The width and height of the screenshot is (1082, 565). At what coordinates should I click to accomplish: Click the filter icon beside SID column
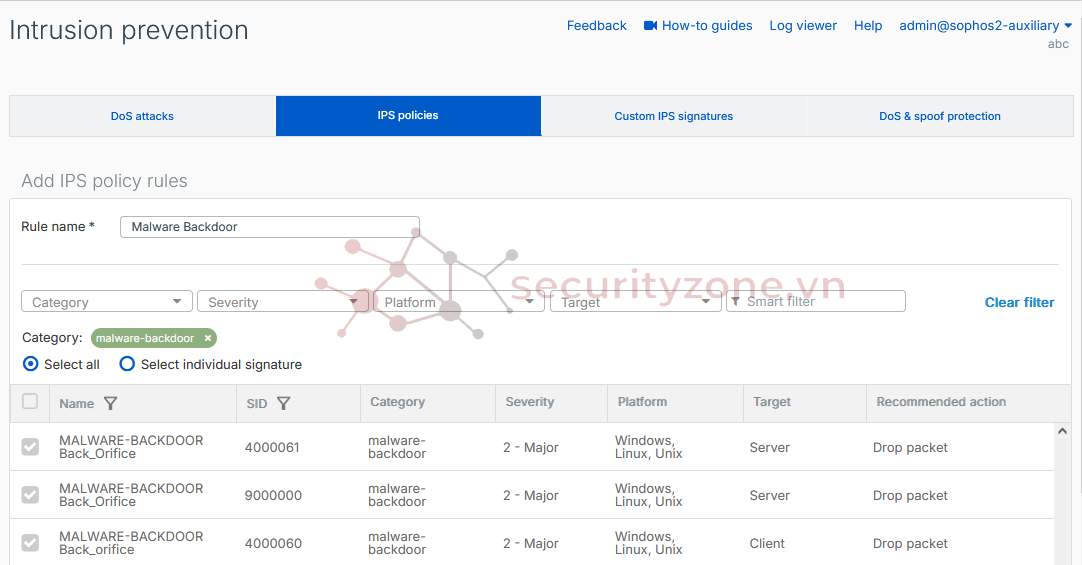click(x=284, y=404)
